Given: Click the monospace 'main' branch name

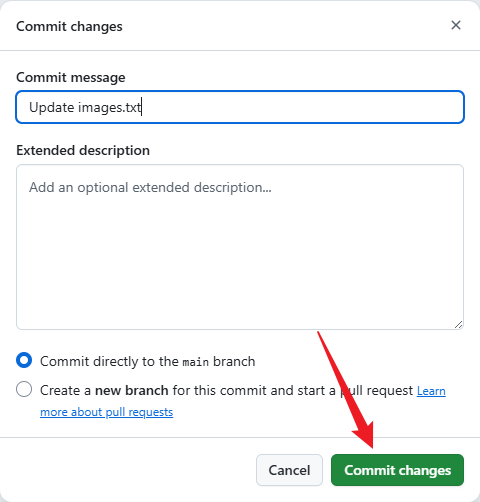Looking at the screenshot, I should coord(196,362).
